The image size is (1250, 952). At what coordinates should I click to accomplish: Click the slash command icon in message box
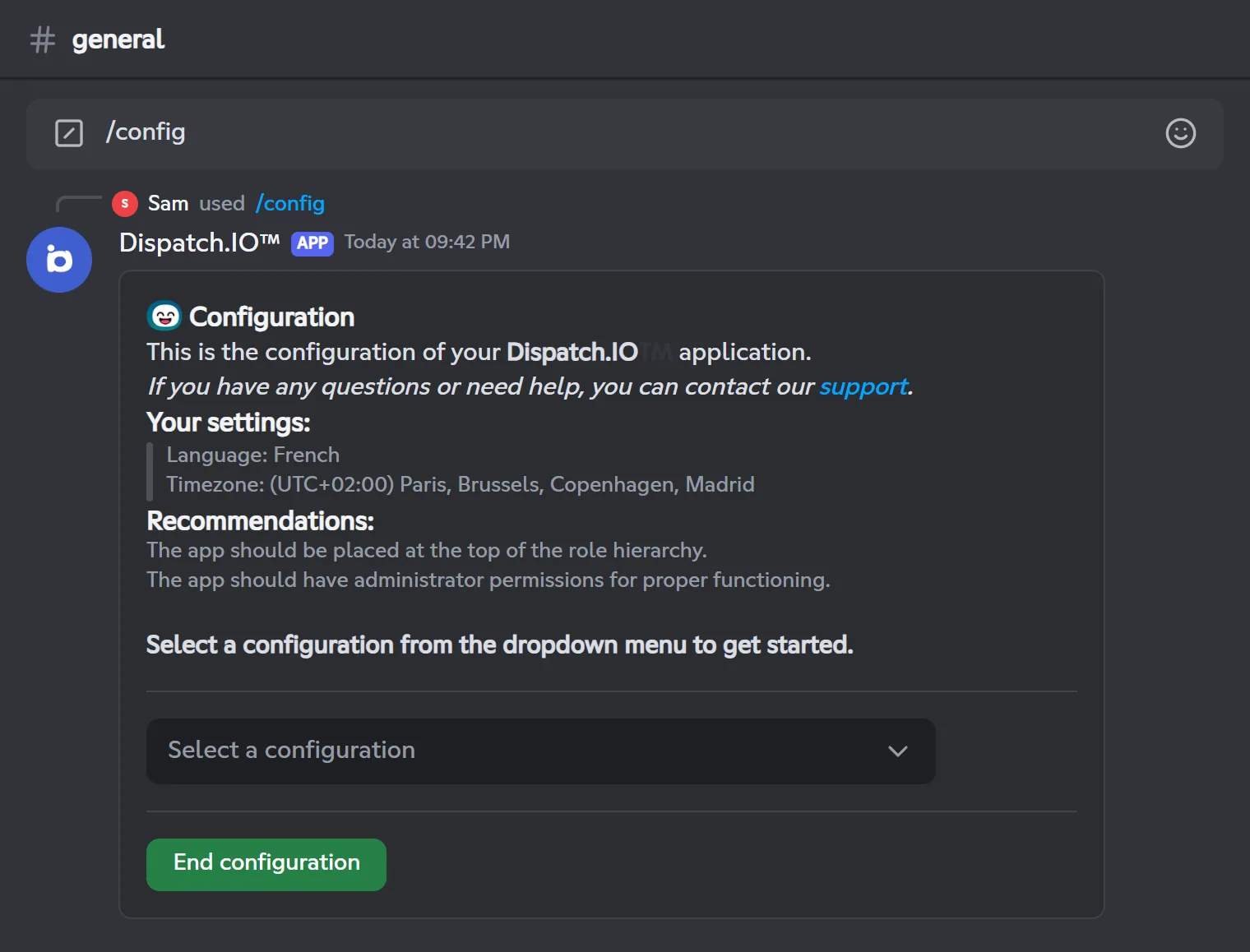coord(69,132)
